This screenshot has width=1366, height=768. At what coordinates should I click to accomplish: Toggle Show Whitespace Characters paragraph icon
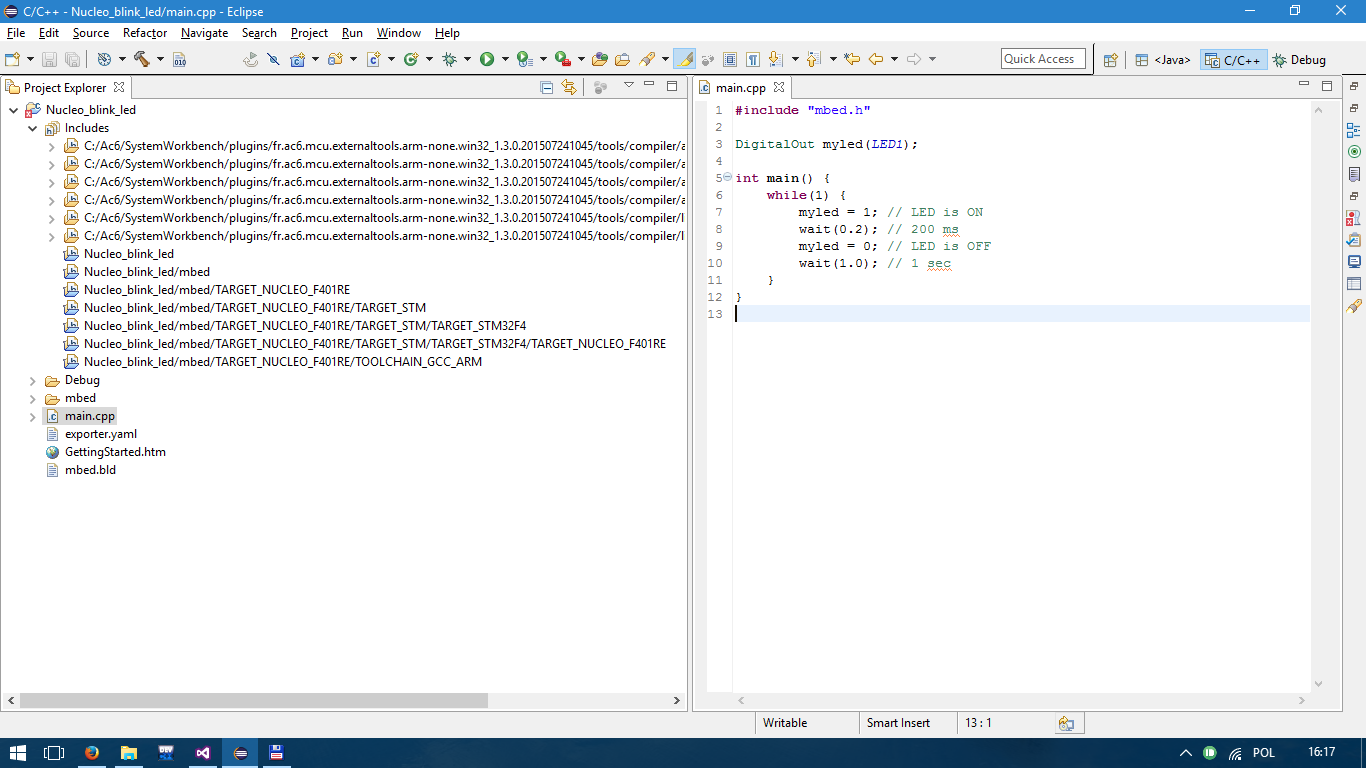click(x=753, y=59)
